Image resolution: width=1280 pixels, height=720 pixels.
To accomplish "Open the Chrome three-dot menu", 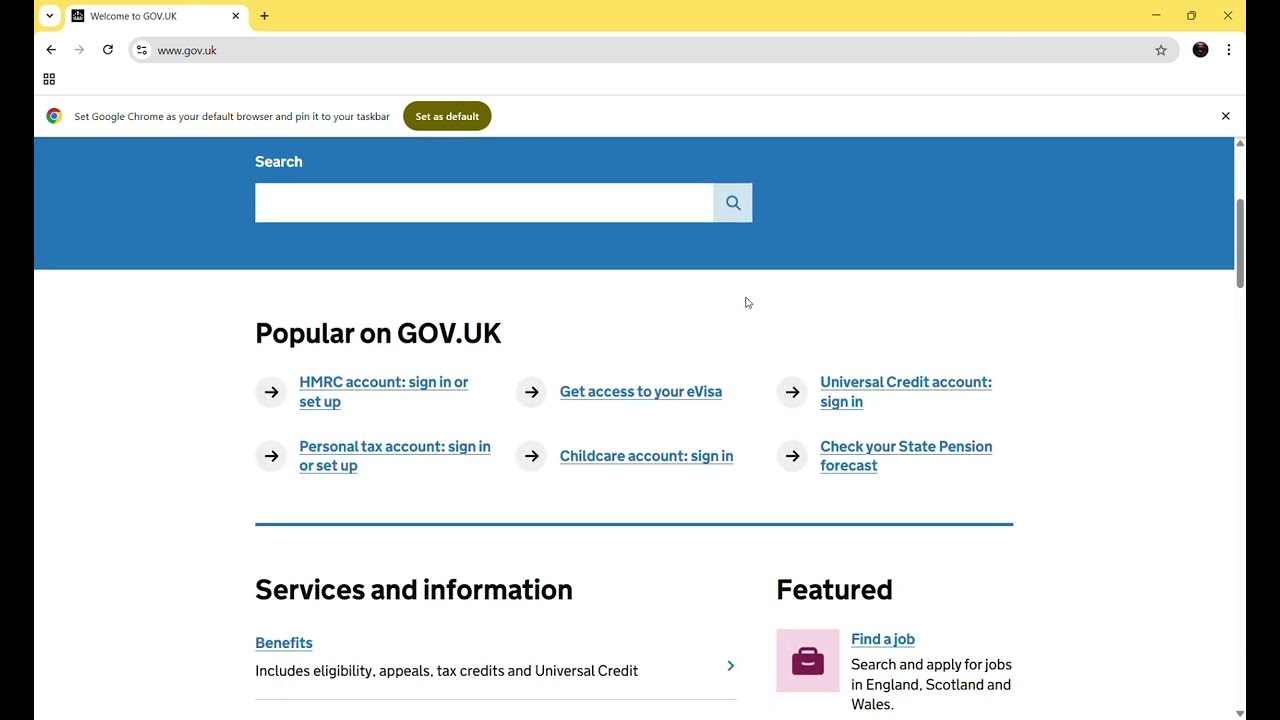I will tap(1229, 50).
